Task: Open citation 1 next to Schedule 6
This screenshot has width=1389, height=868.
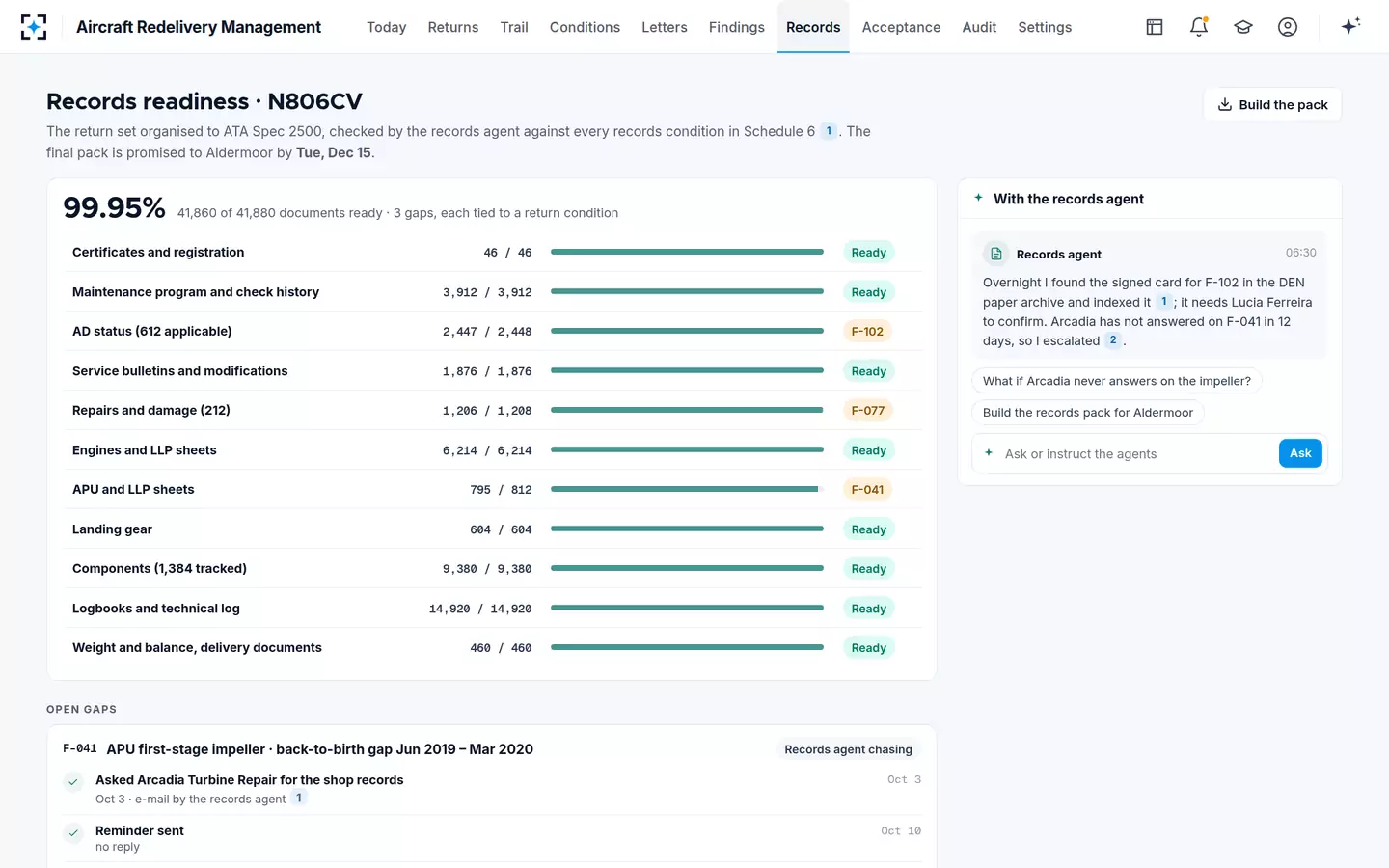Action: (x=829, y=131)
